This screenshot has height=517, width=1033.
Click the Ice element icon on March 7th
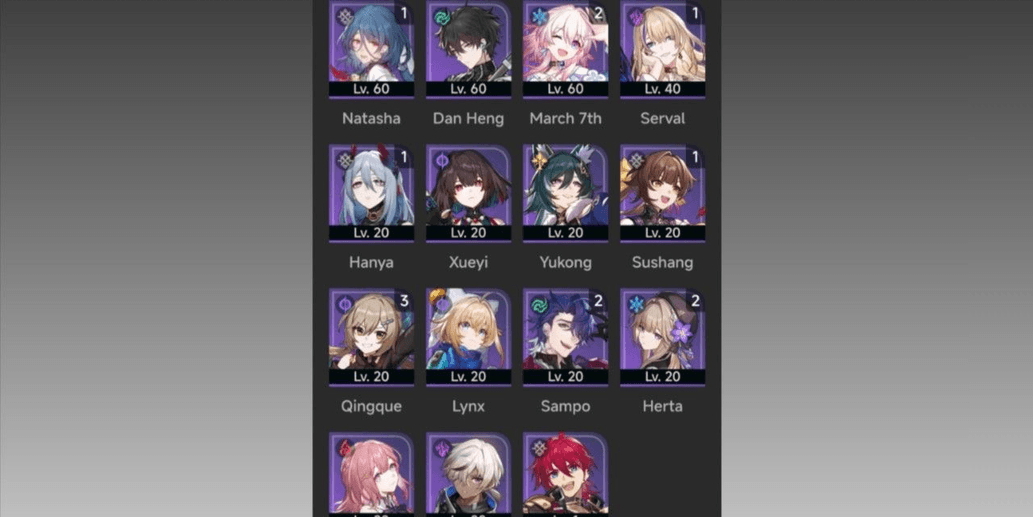tap(540, 17)
